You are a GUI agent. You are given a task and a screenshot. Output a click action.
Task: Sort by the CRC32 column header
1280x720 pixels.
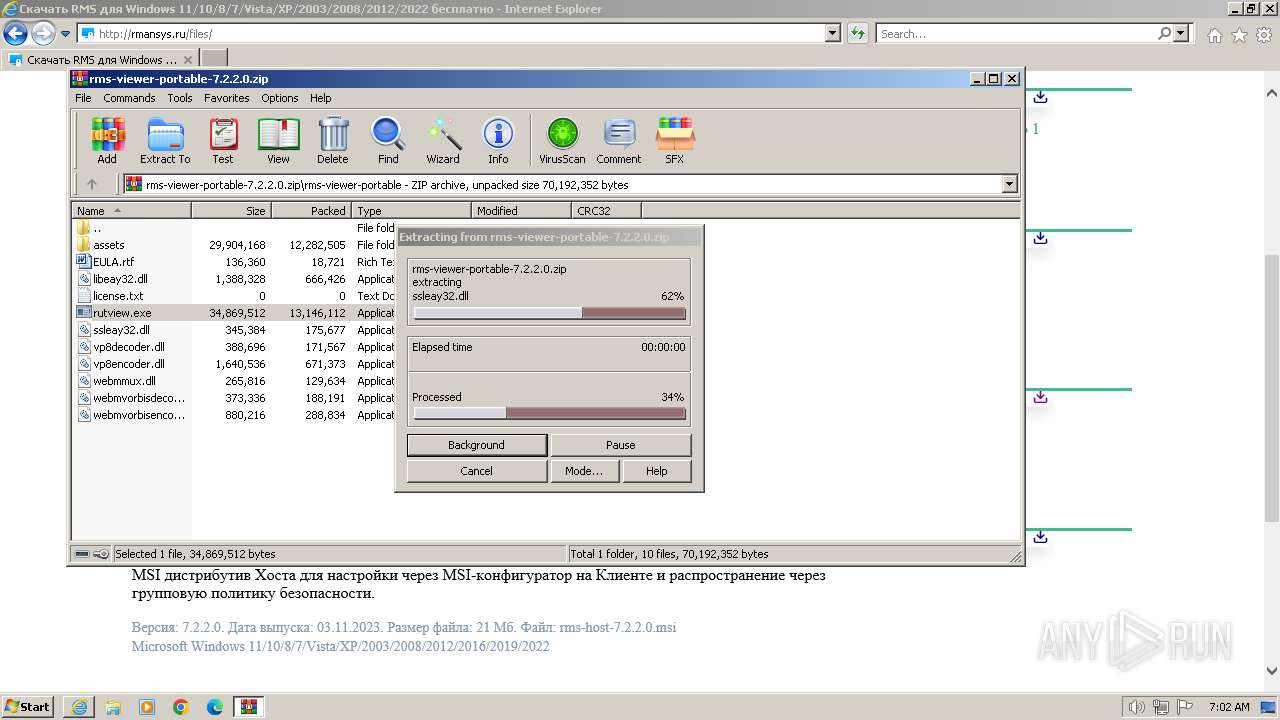[x=606, y=211]
